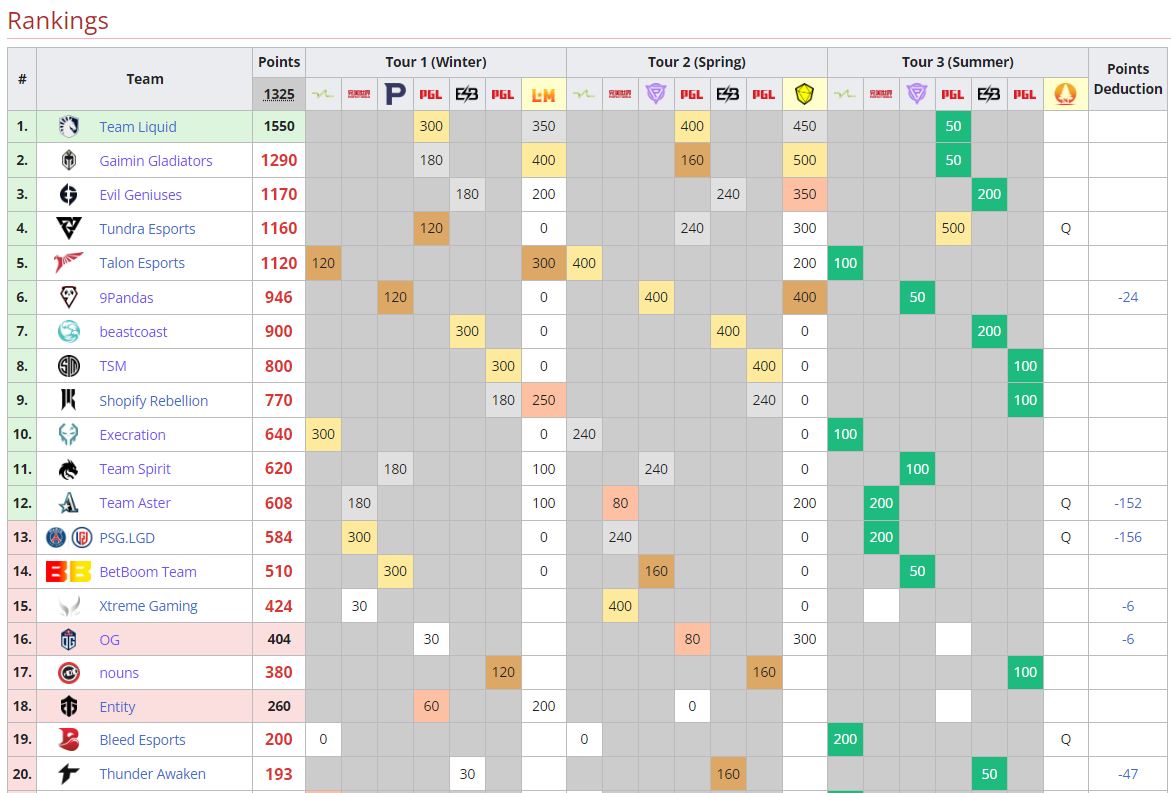Click the Lima Major 'LM' tournament icon

[x=543, y=94]
